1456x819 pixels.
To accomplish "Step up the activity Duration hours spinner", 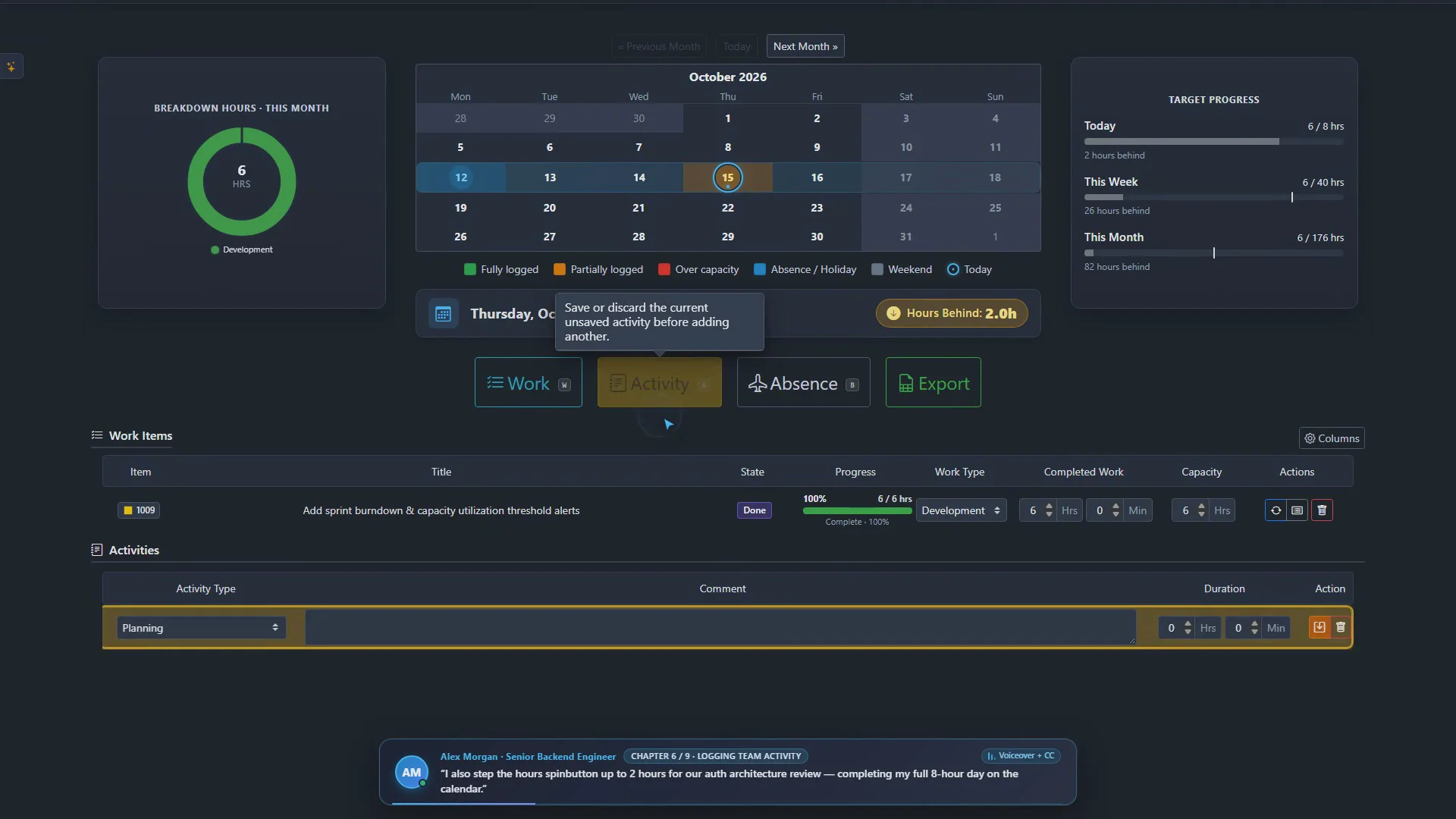I will tap(1188, 623).
